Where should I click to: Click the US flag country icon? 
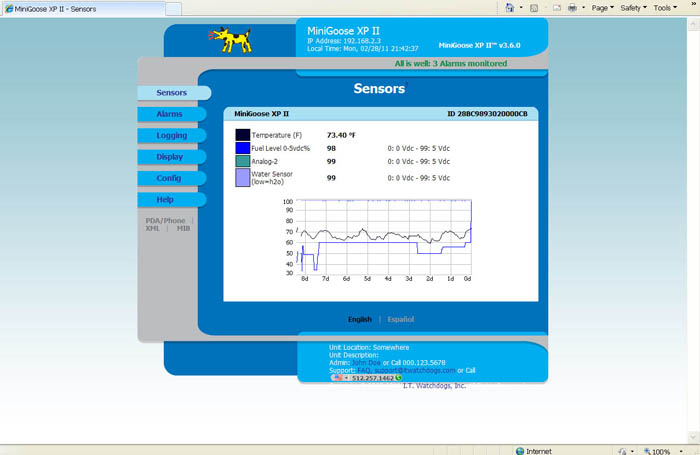click(x=337, y=378)
